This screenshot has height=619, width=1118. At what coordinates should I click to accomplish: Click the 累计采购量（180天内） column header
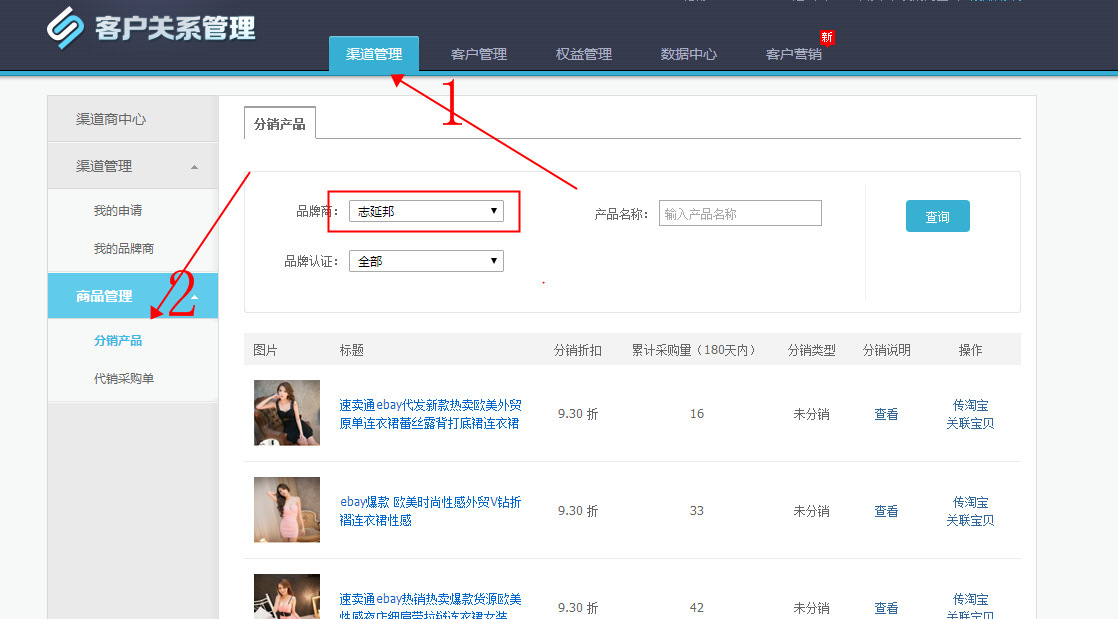coord(693,350)
